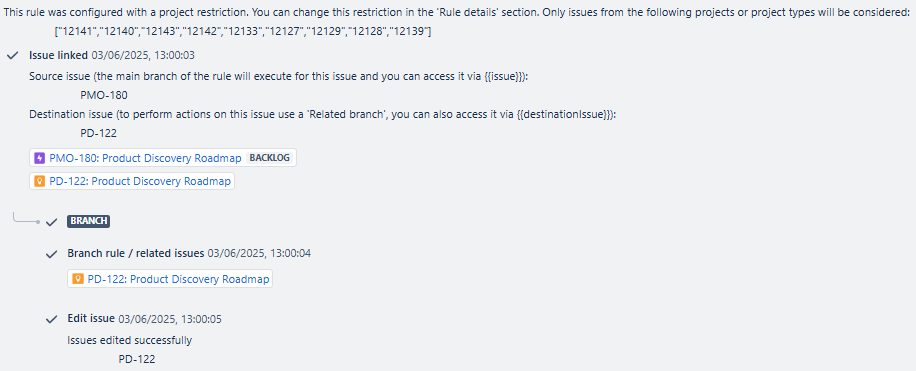The width and height of the screenshot is (916, 371).
Task: Click the orange idea icon under Issue linked section
Action: point(40,181)
